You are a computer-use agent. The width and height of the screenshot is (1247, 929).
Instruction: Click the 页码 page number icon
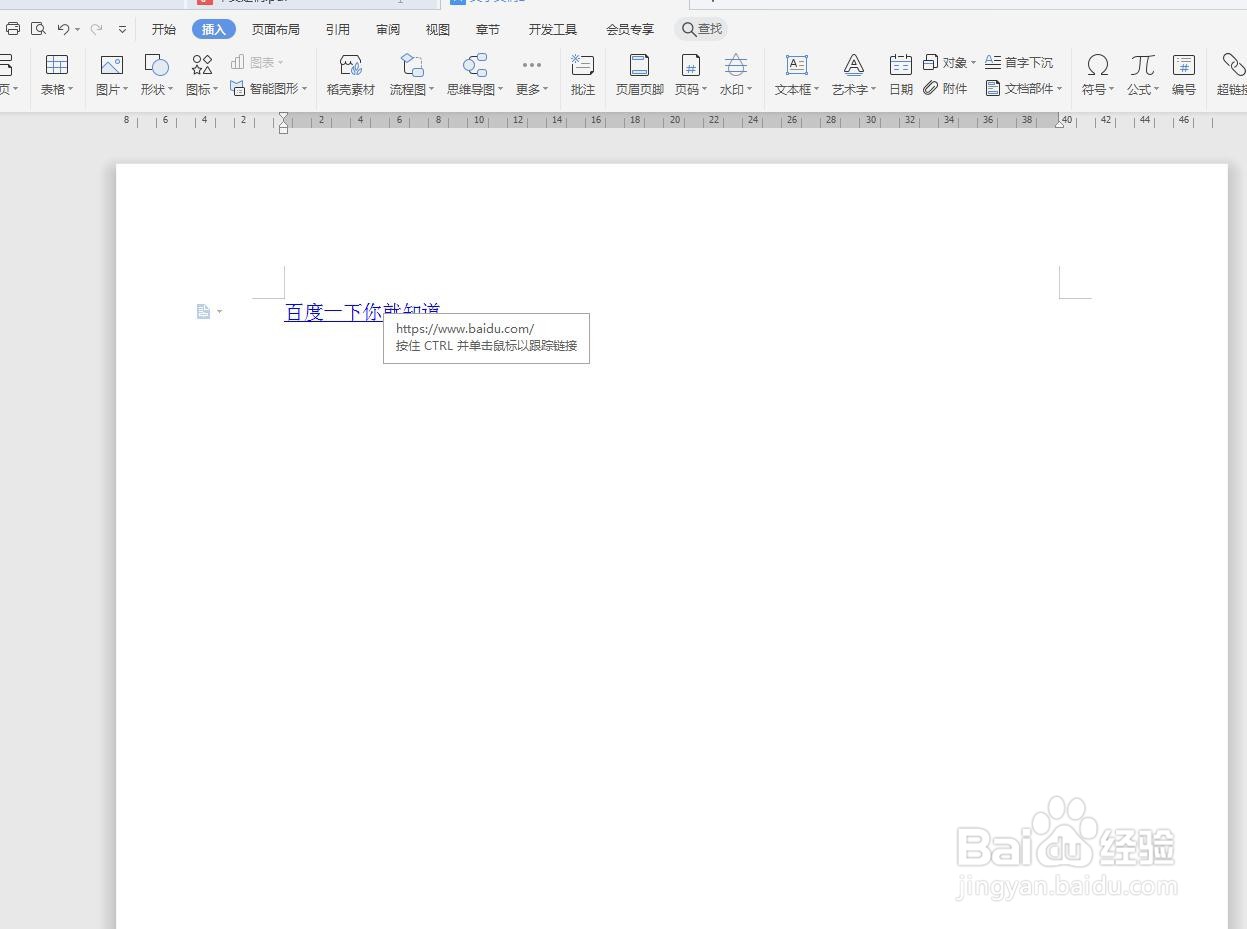click(690, 66)
